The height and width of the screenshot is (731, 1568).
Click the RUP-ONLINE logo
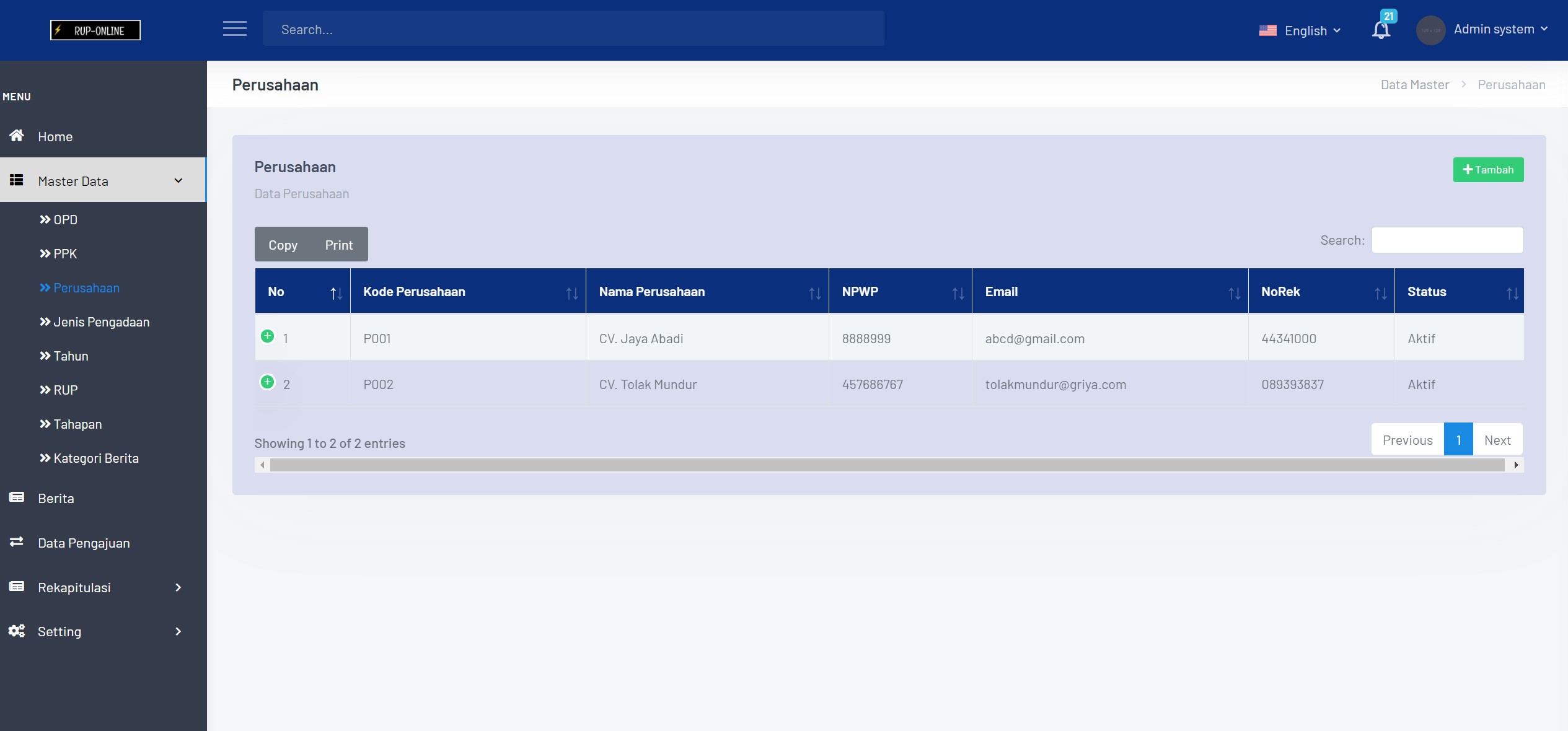[x=95, y=30]
